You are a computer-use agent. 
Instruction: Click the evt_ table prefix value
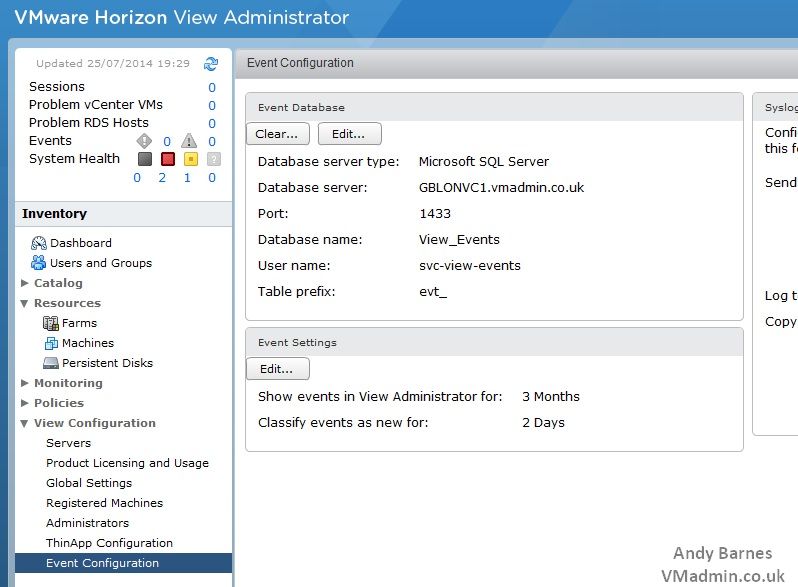(x=433, y=292)
